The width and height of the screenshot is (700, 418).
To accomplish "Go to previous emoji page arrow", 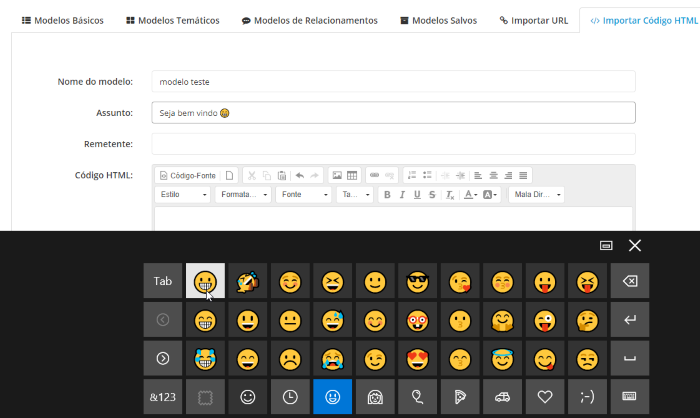I will pyautogui.click(x=162, y=320).
